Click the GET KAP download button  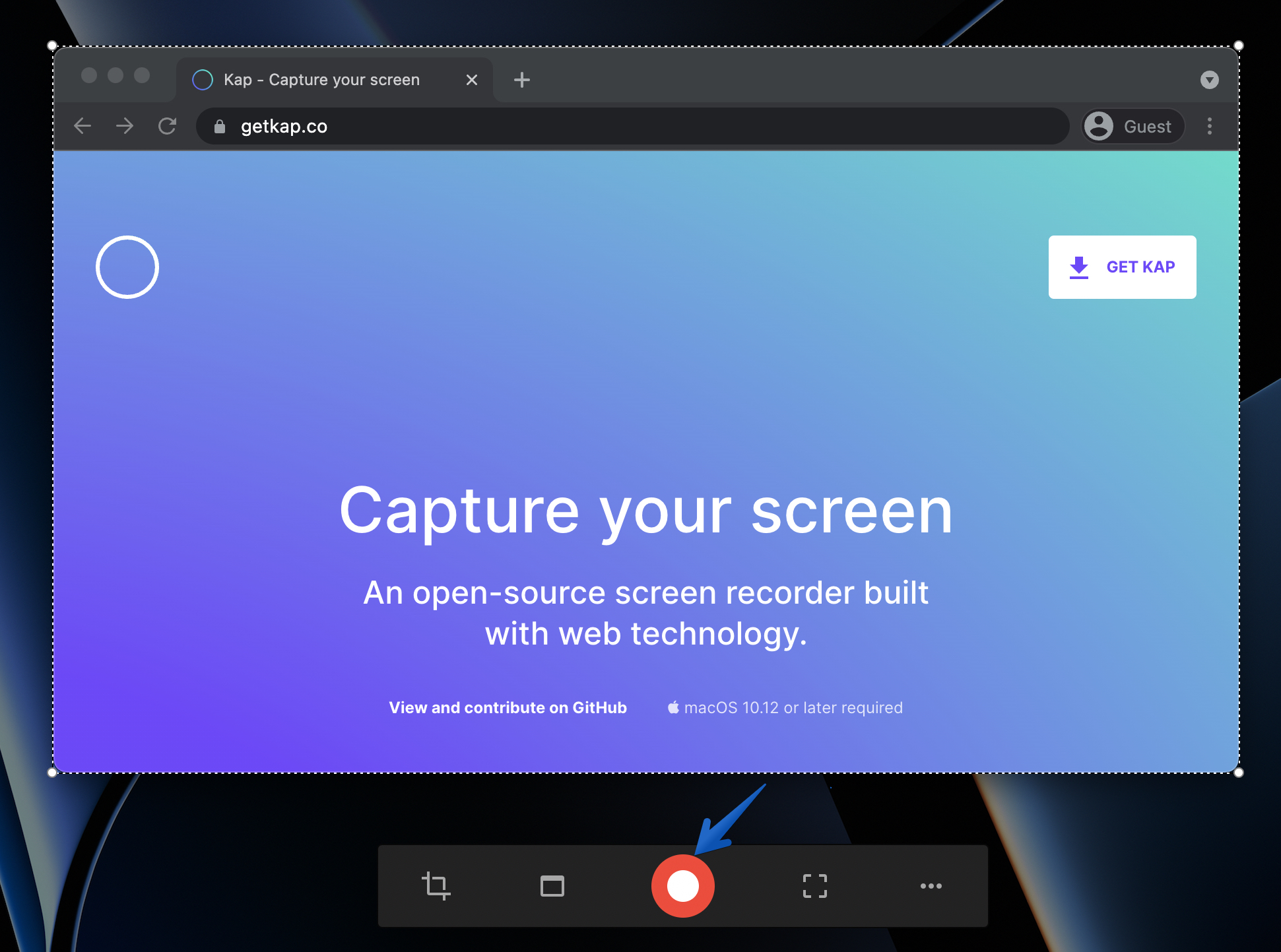[1122, 267]
